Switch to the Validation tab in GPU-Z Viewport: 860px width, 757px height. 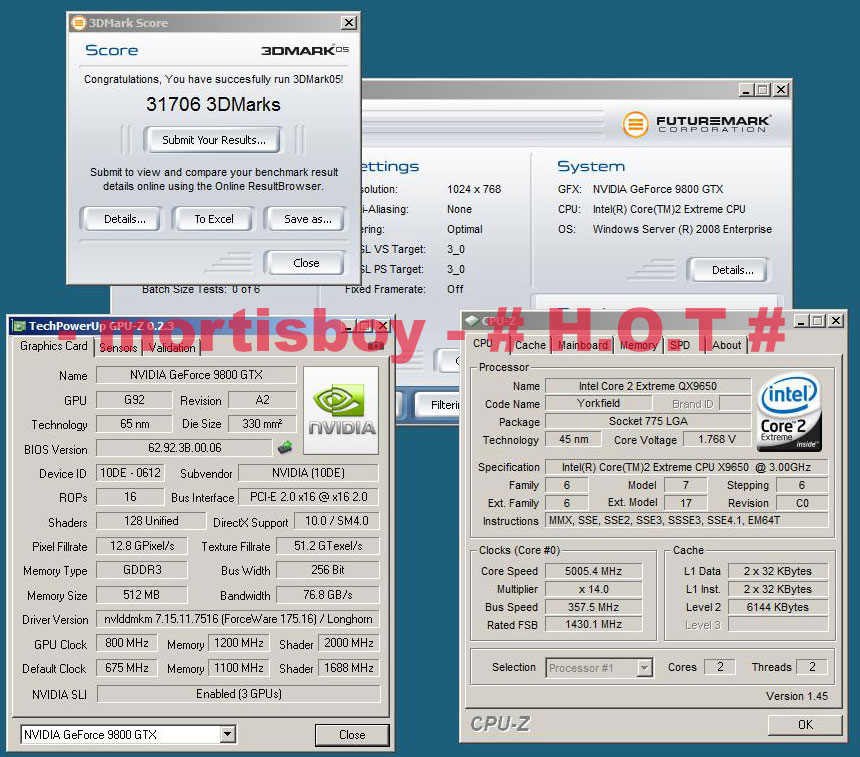coord(172,348)
